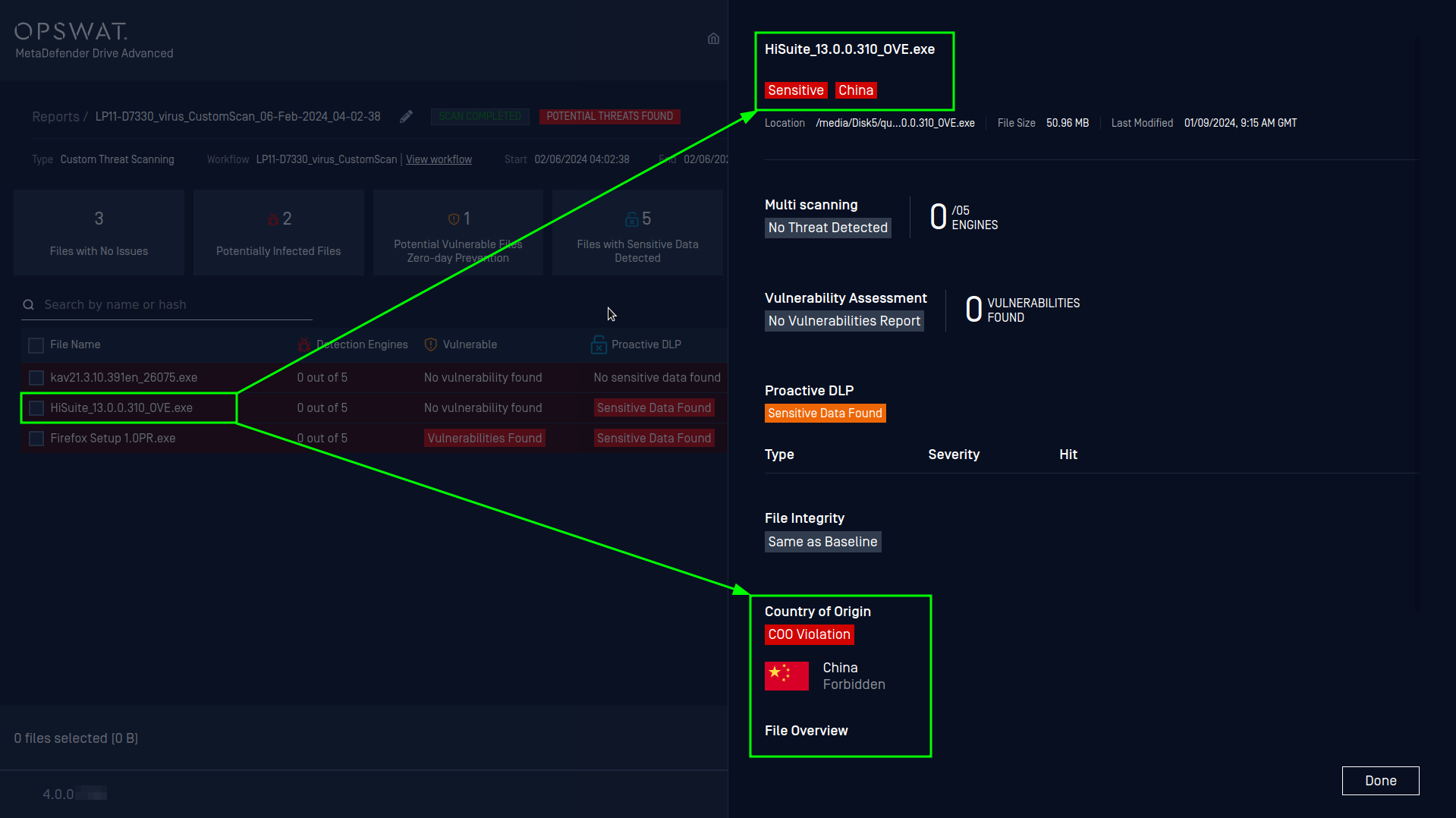The height and width of the screenshot is (818, 1456).
Task: Click the China flag icon
Action: point(787,675)
